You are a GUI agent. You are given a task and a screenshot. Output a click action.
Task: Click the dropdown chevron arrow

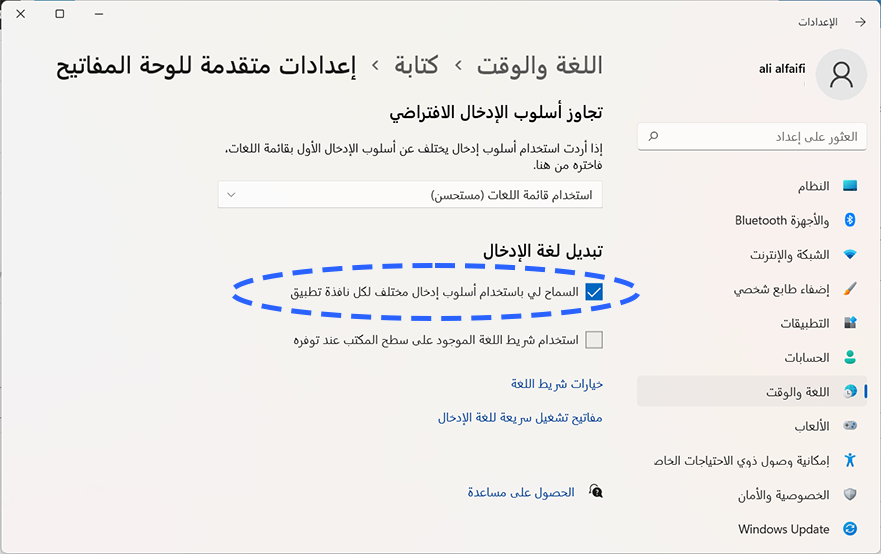231,195
